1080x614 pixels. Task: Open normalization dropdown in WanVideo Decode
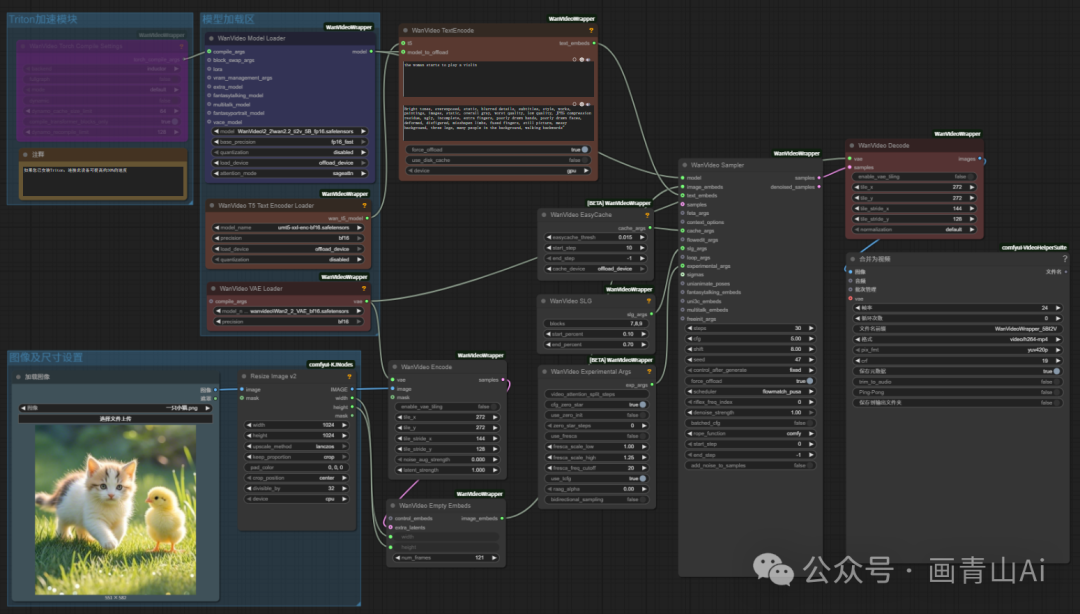tap(915, 229)
